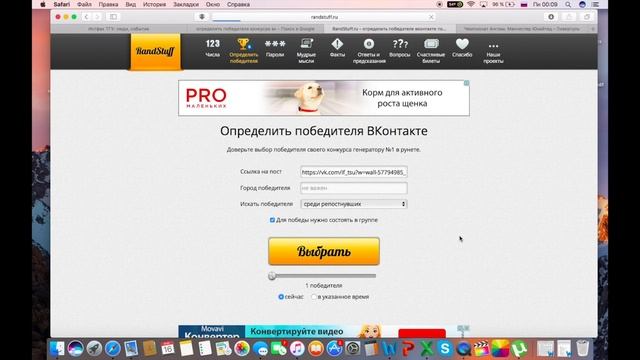Screen dimensions: 640x360
Task: Click Safari share button
Action: pyautogui.click(x=569, y=17)
